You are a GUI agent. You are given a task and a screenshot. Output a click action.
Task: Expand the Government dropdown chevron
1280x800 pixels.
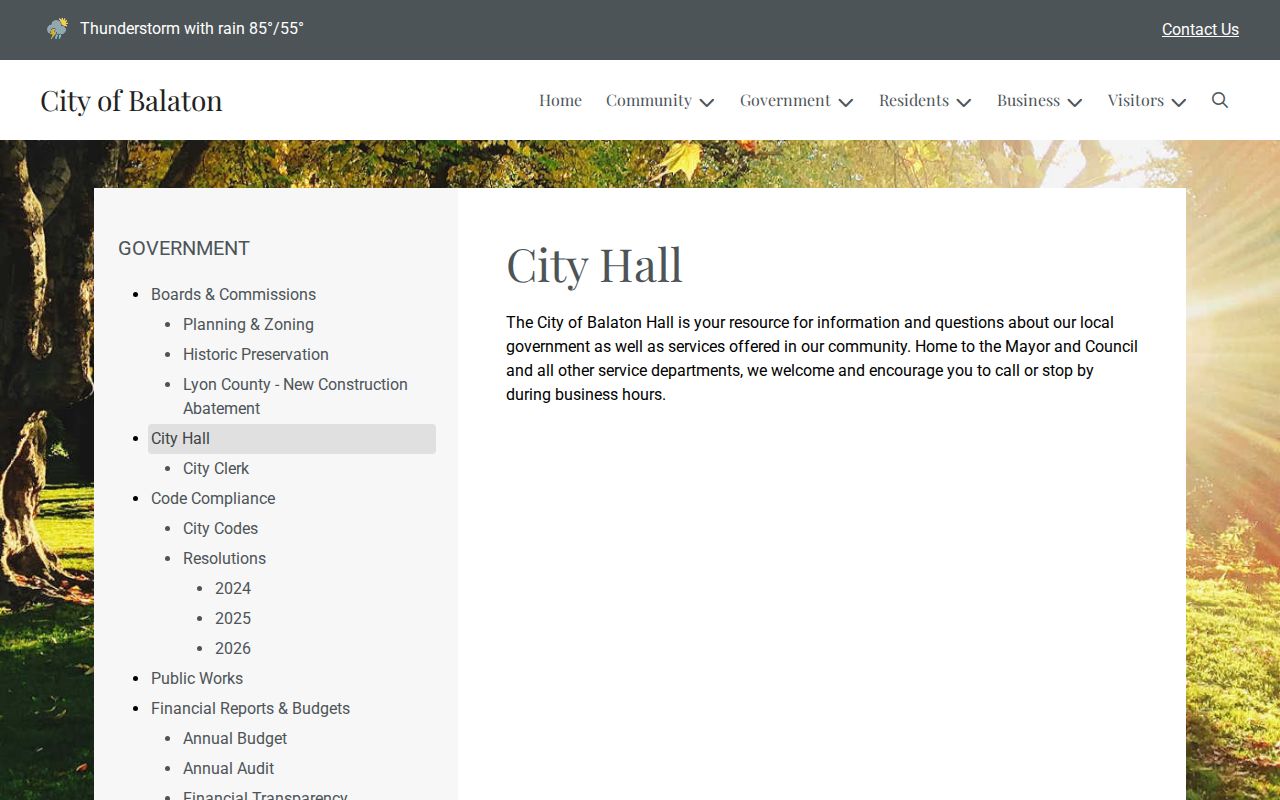pyautogui.click(x=846, y=102)
